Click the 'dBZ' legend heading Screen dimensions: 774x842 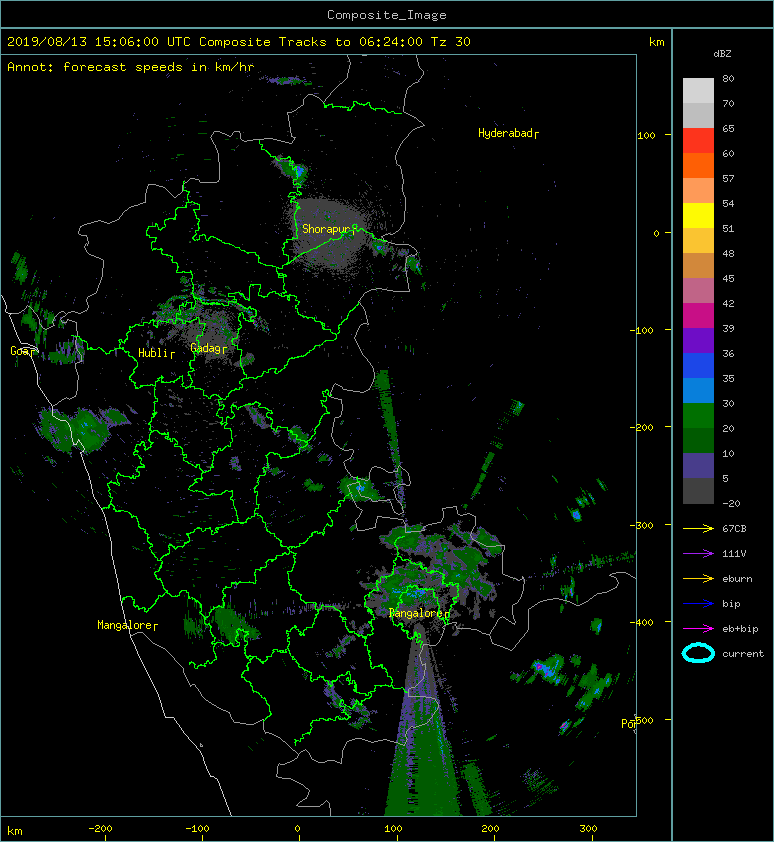(x=722, y=54)
